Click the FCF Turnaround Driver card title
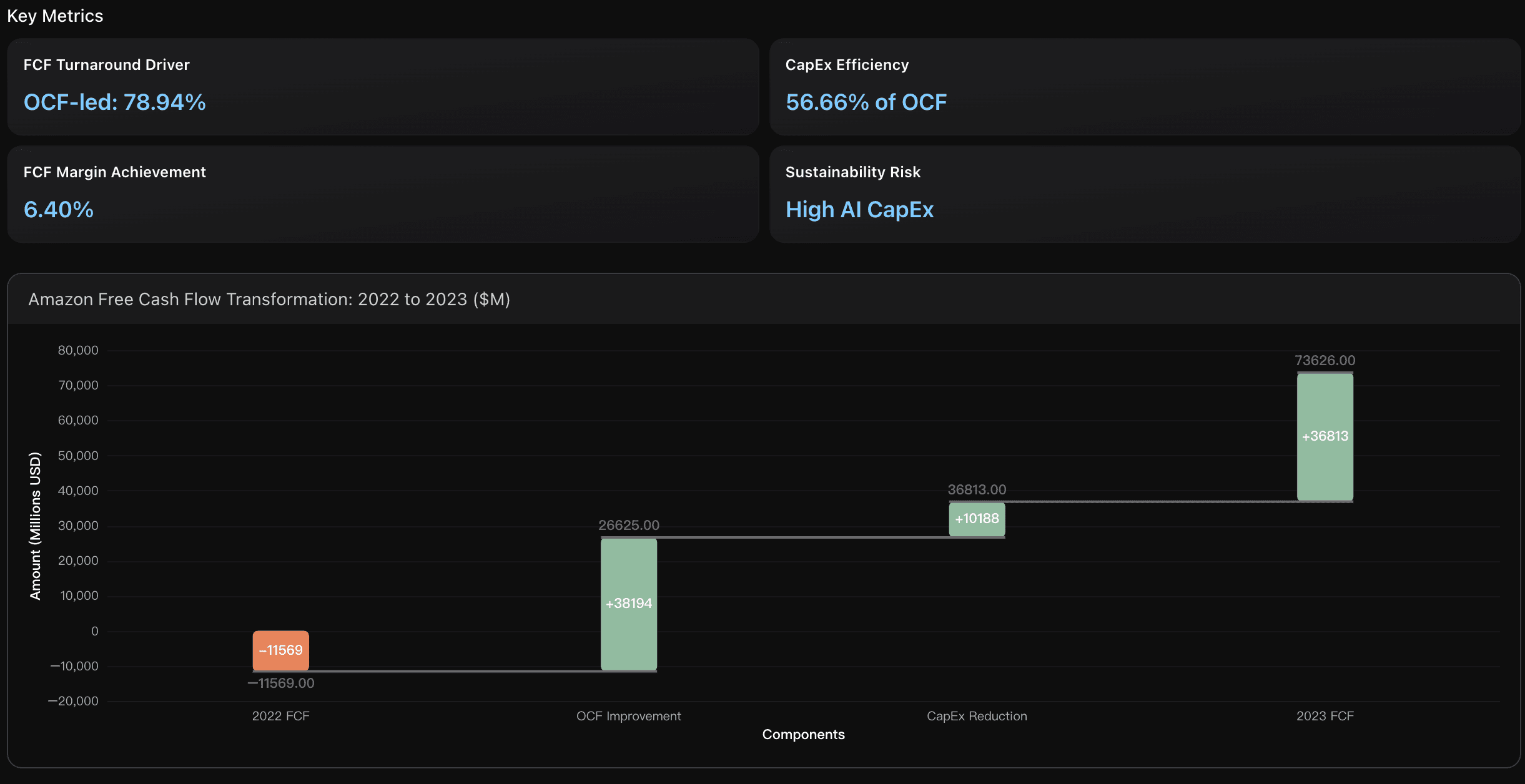Viewport: 1525px width, 784px height. pyautogui.click(x=107, y=65)
